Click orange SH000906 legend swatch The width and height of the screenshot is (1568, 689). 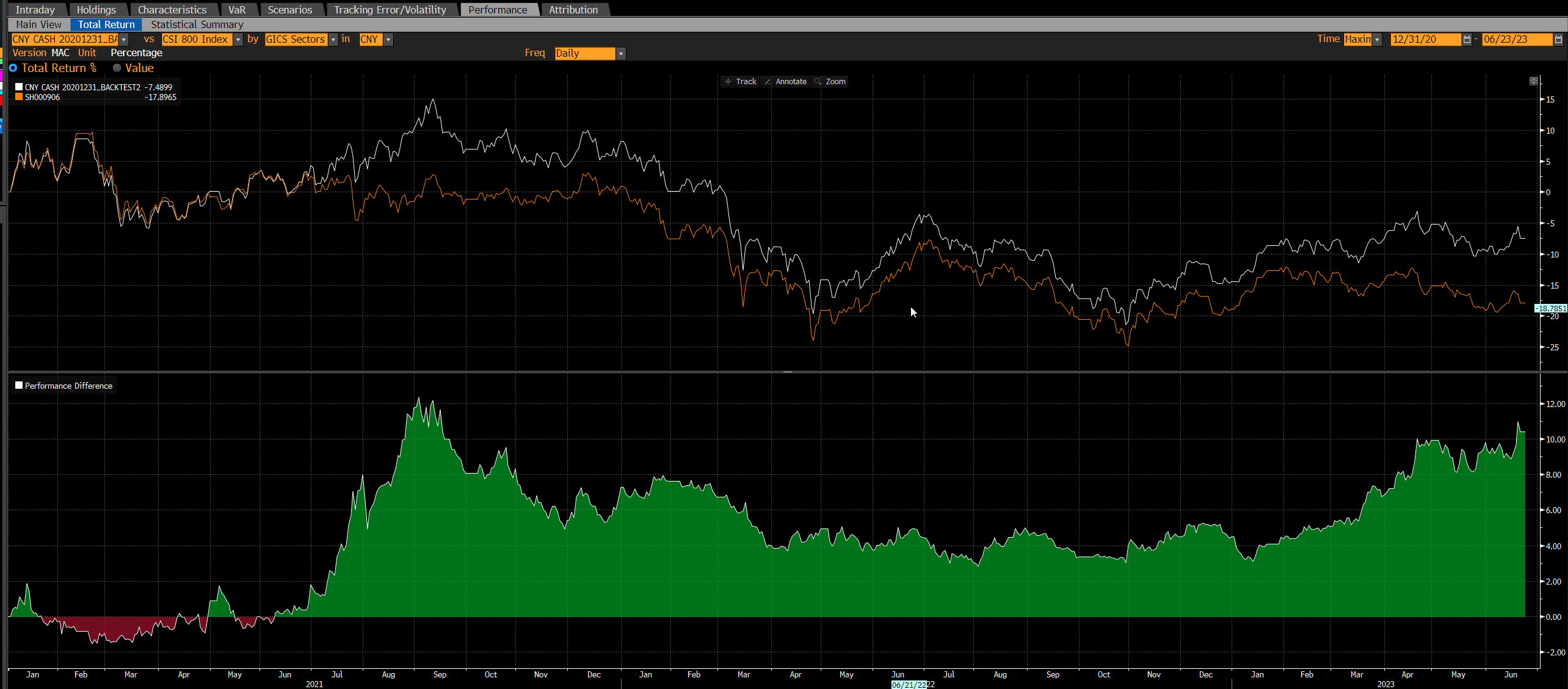coord(19,97)
